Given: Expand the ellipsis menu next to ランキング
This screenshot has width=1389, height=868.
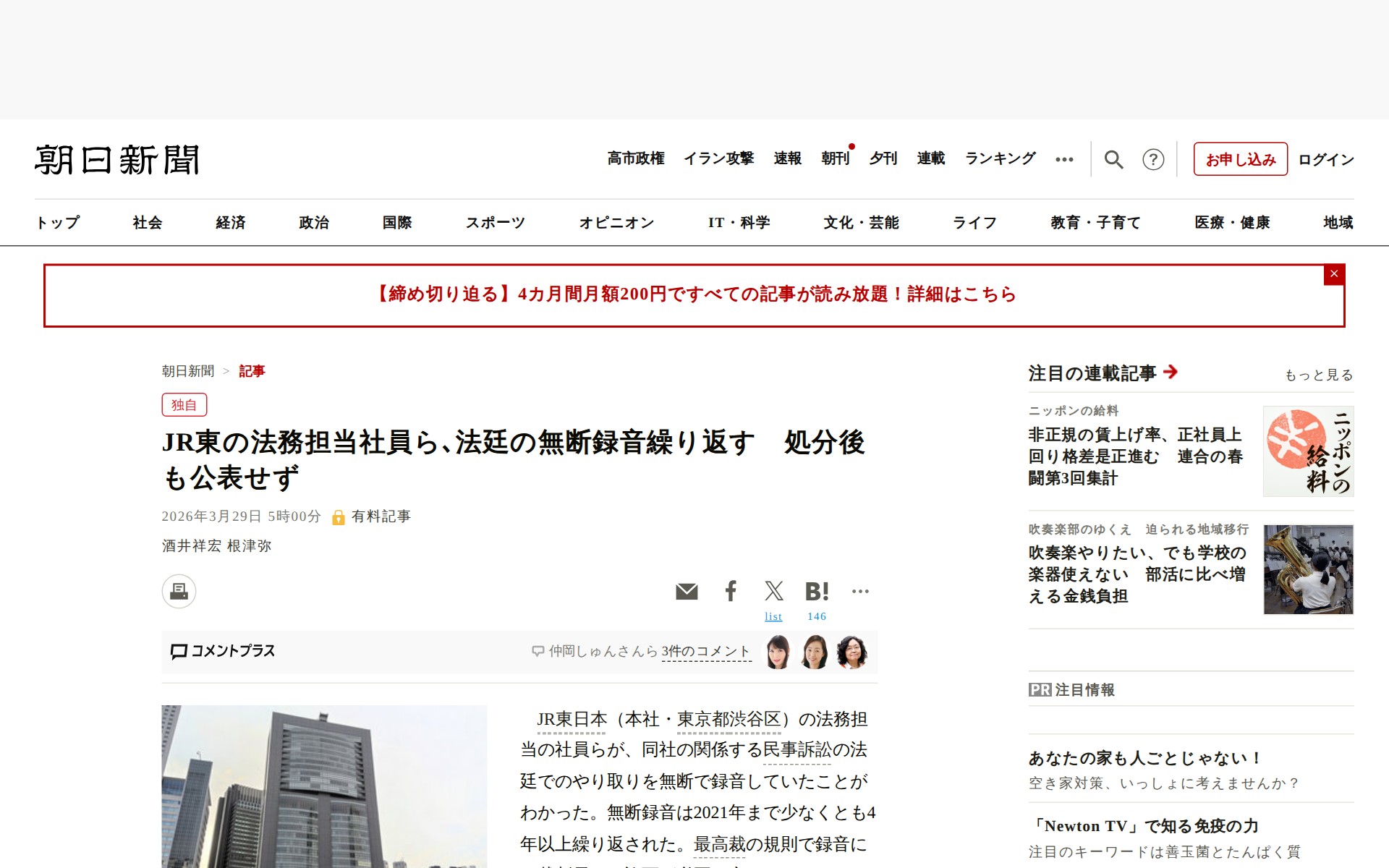Looking at the screenshot, I should (1064, 159).
